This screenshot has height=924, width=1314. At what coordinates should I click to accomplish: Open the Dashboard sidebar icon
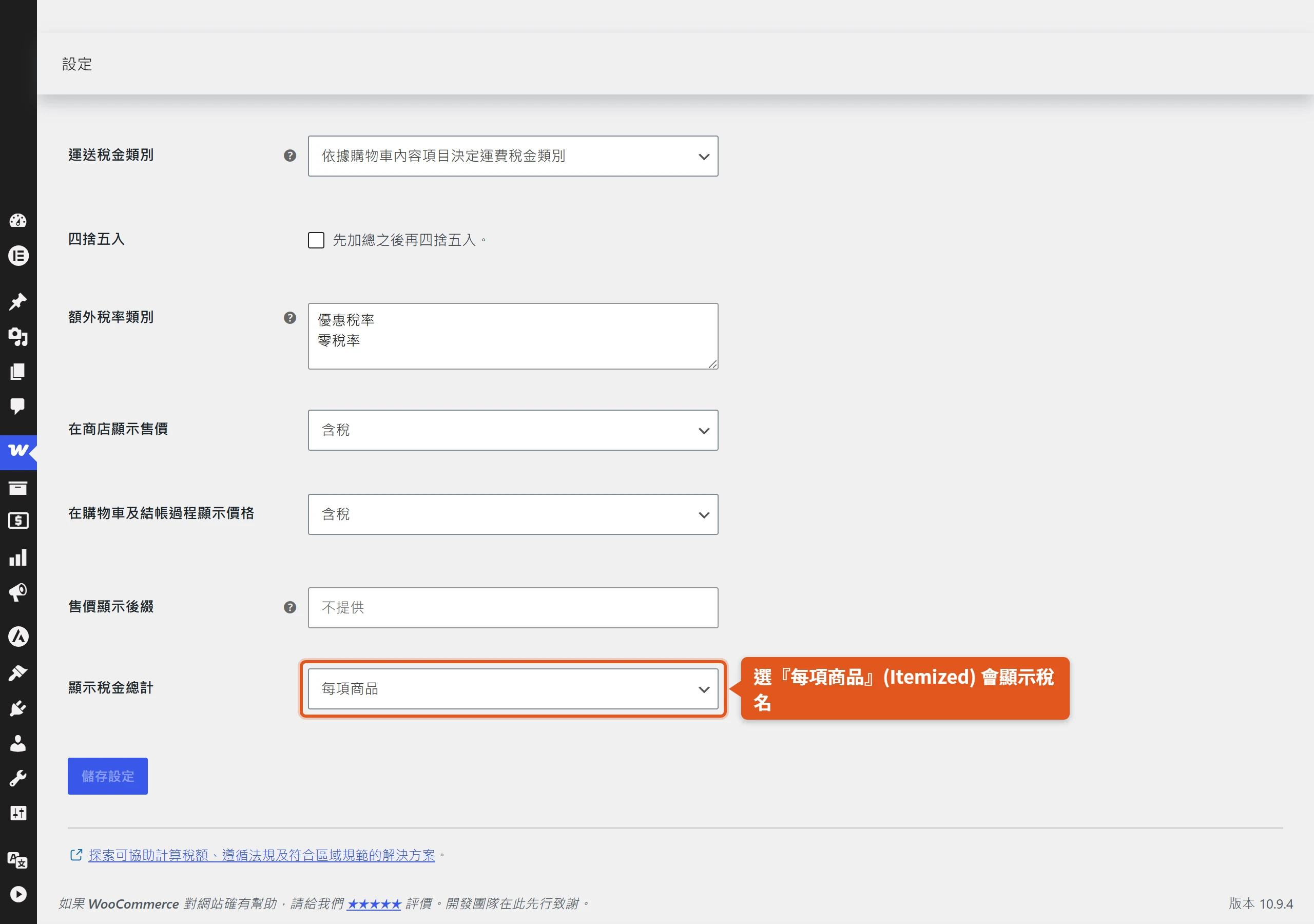[18, 220]
